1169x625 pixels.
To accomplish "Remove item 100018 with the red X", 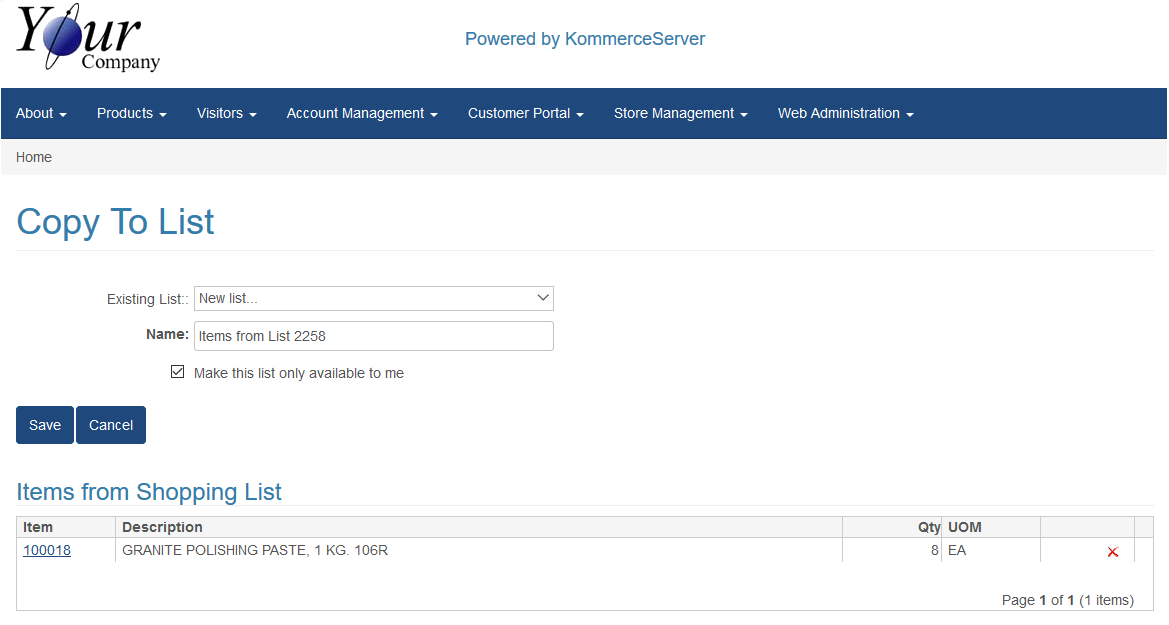I will pyautogui.click(x=1112, y=552).
